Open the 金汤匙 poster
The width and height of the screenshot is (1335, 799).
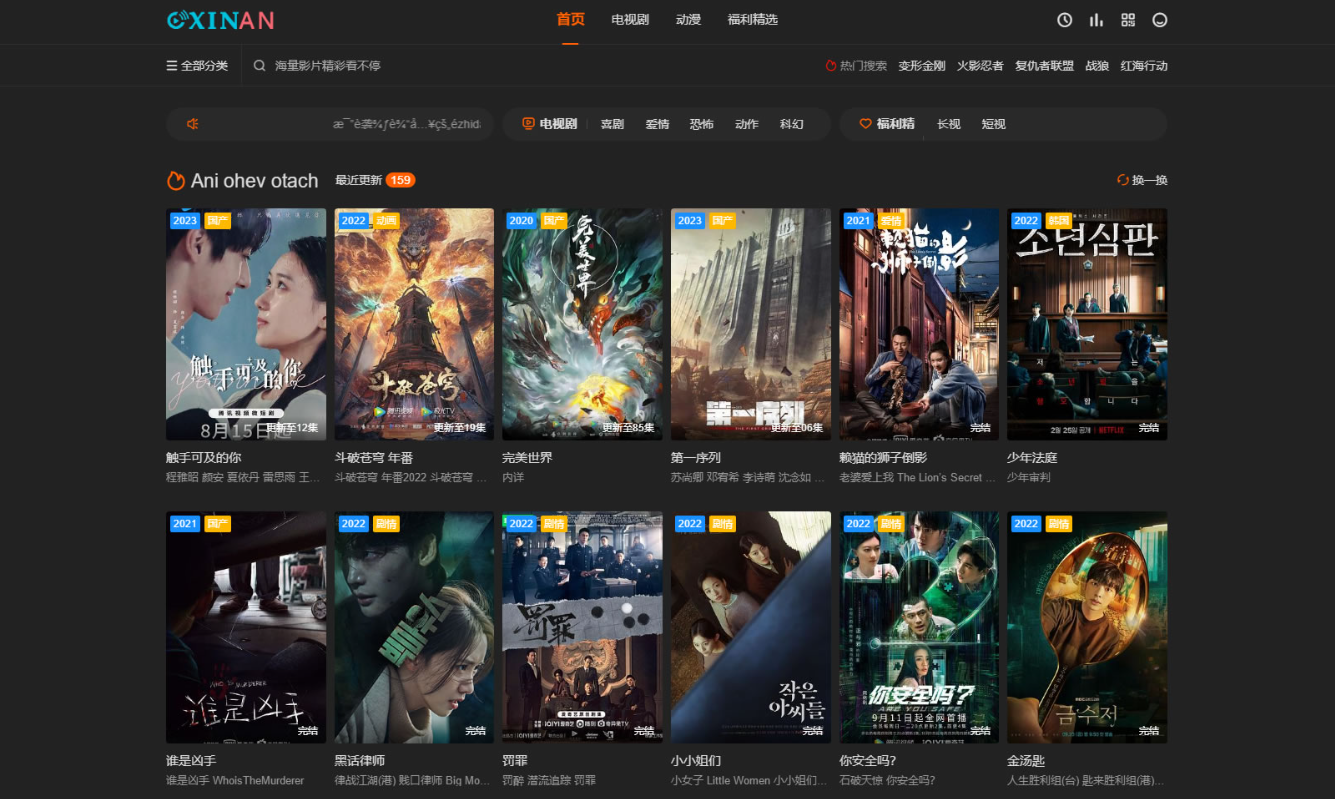coord(1087,627)
